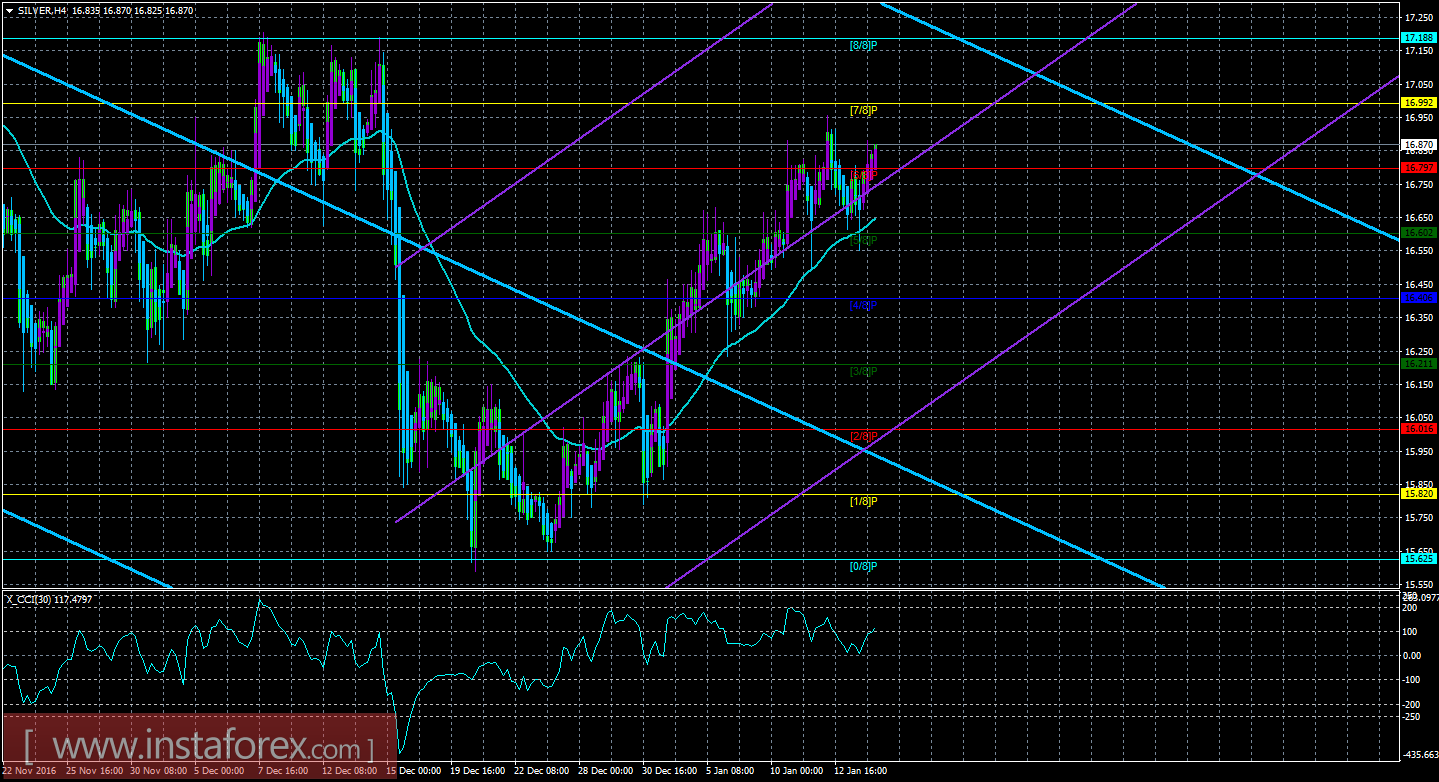
Task: Click the 0.00 level on CCI scale
Action: coord(1413,656)
